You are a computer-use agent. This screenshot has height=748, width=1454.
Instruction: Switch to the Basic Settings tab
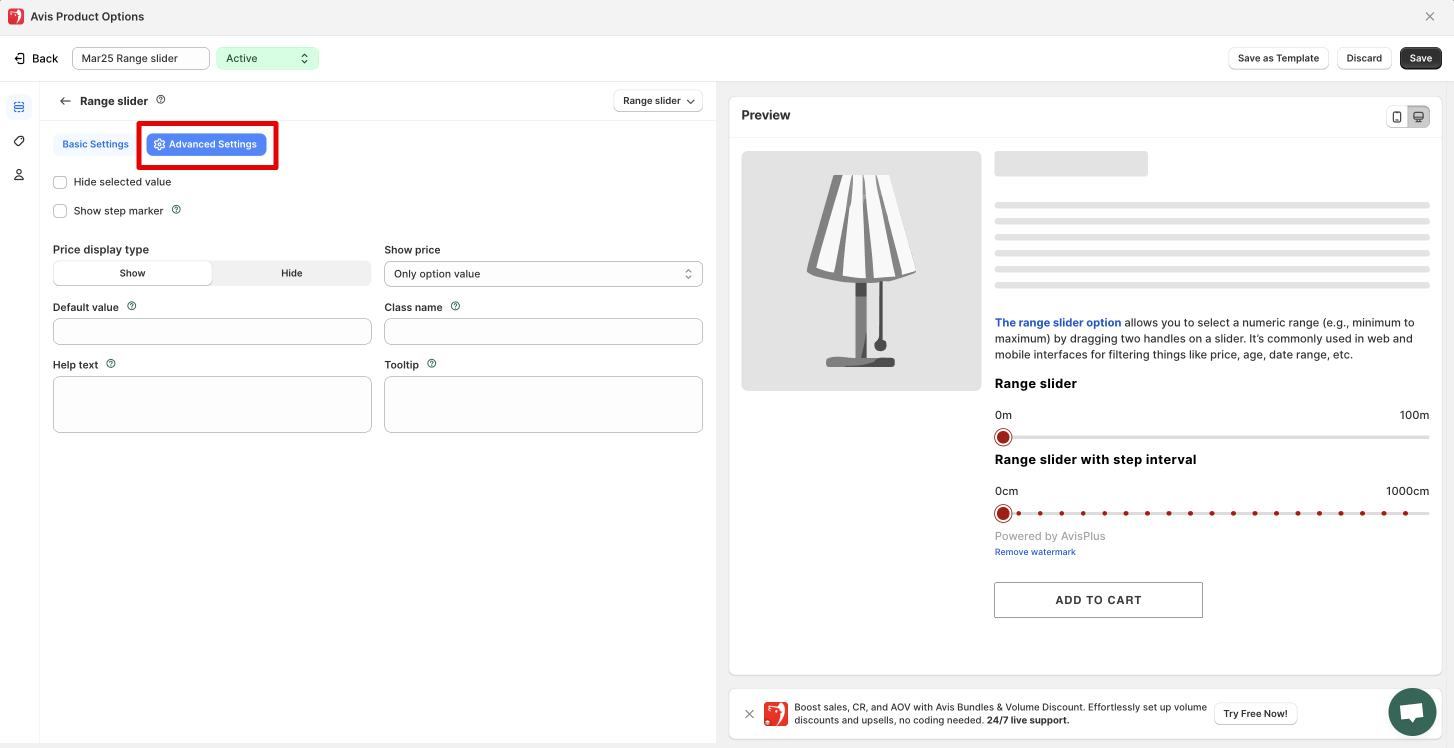click(x=95, y=144)
